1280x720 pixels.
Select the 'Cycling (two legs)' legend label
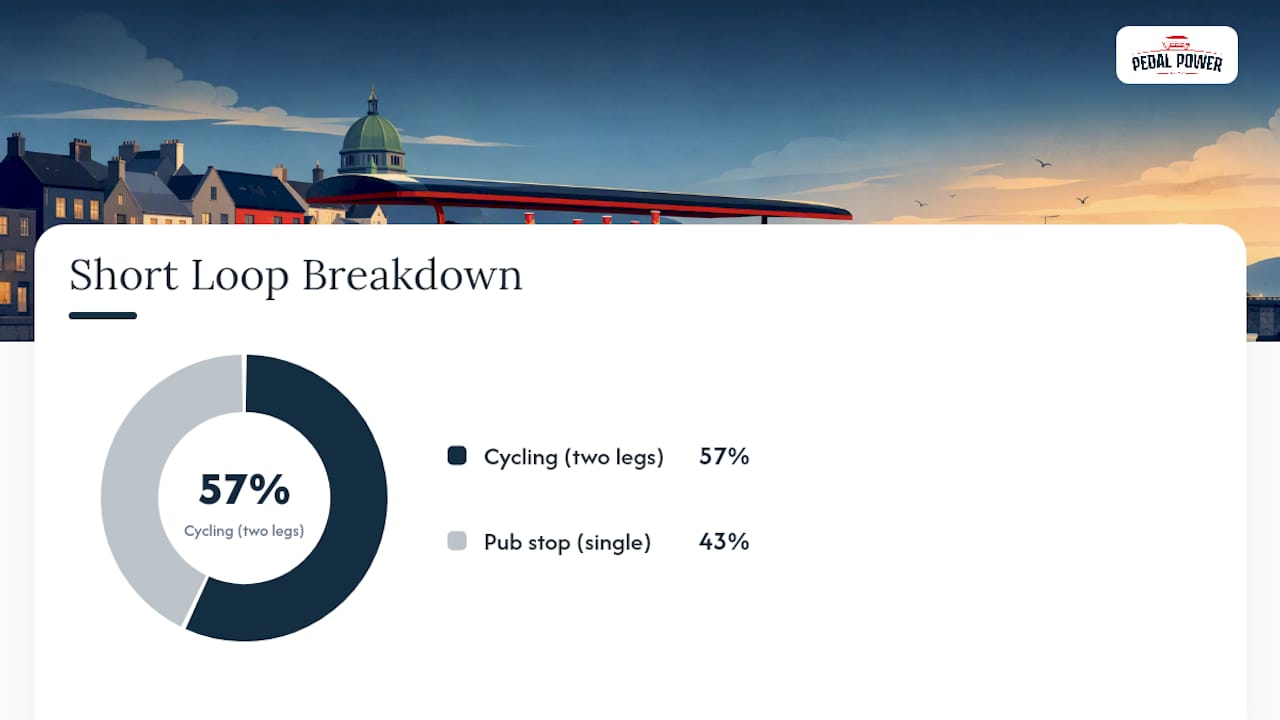point(574,457)
